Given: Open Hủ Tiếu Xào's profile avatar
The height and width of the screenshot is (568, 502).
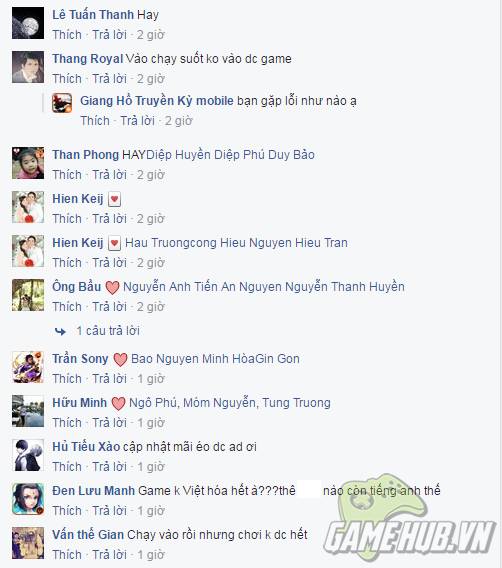Looking at the screenshot, I should click(28, 455).
